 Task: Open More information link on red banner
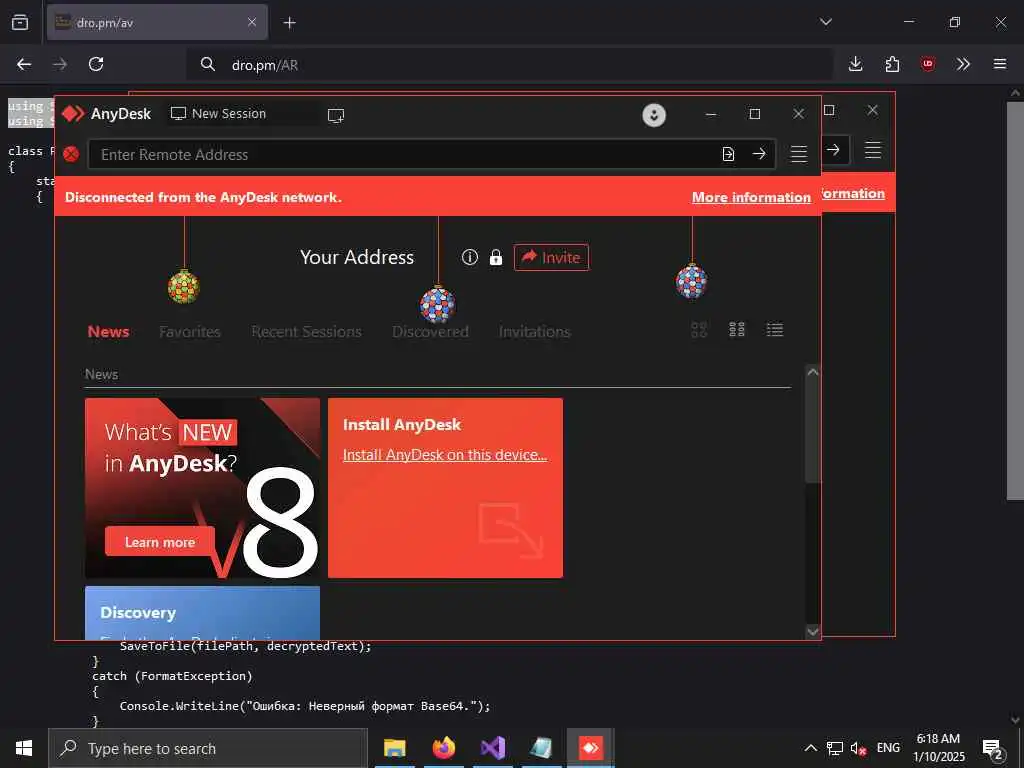pos(751,197)
